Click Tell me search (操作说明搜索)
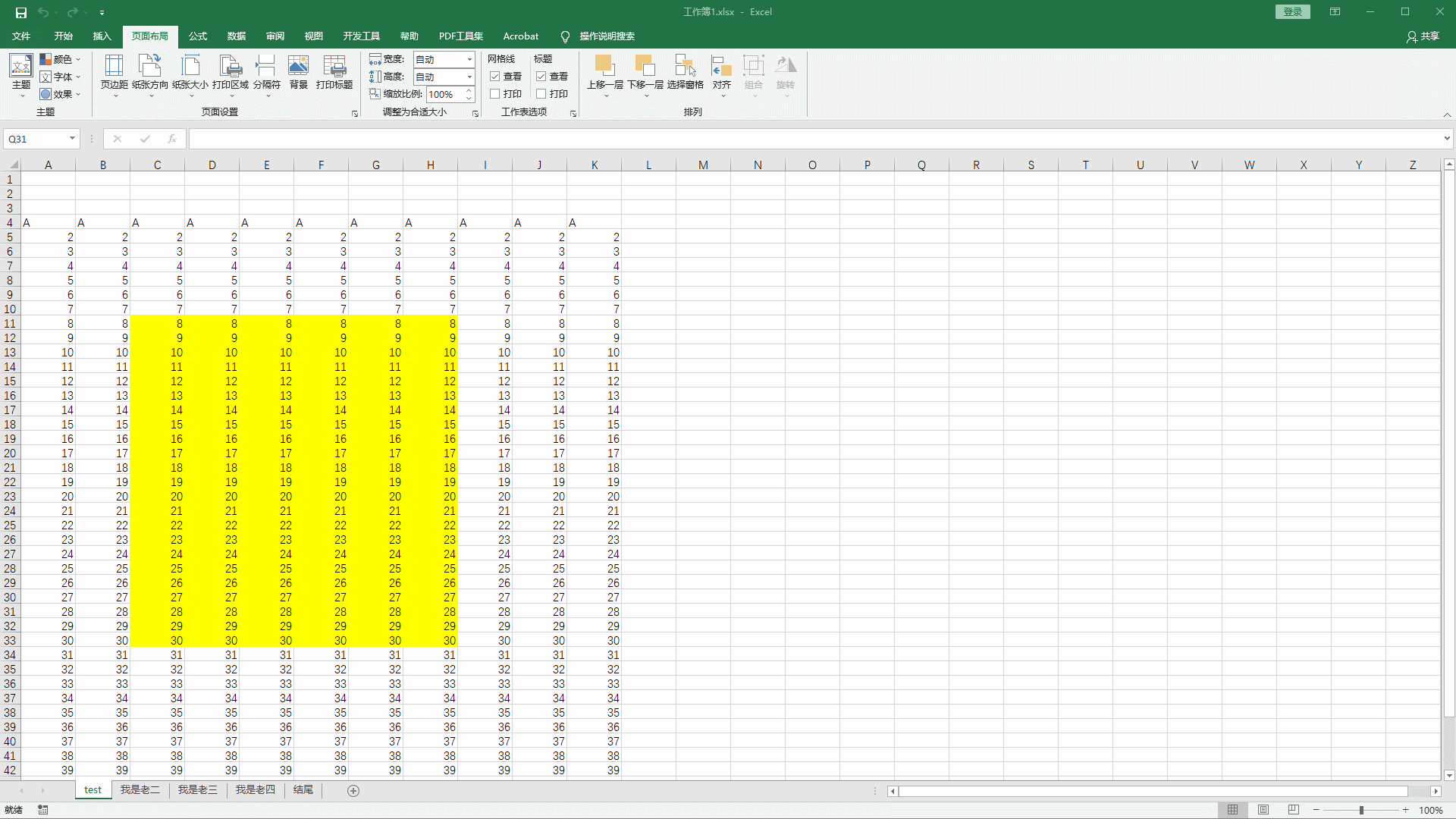 [598, 36]
